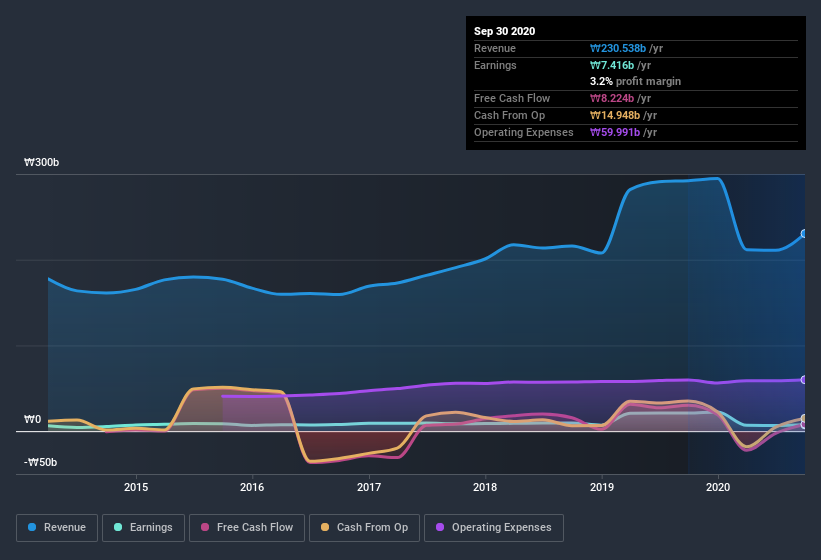821x560 pixels.
Task: Select the 2018 x-axis label
Action: (485, 487)
